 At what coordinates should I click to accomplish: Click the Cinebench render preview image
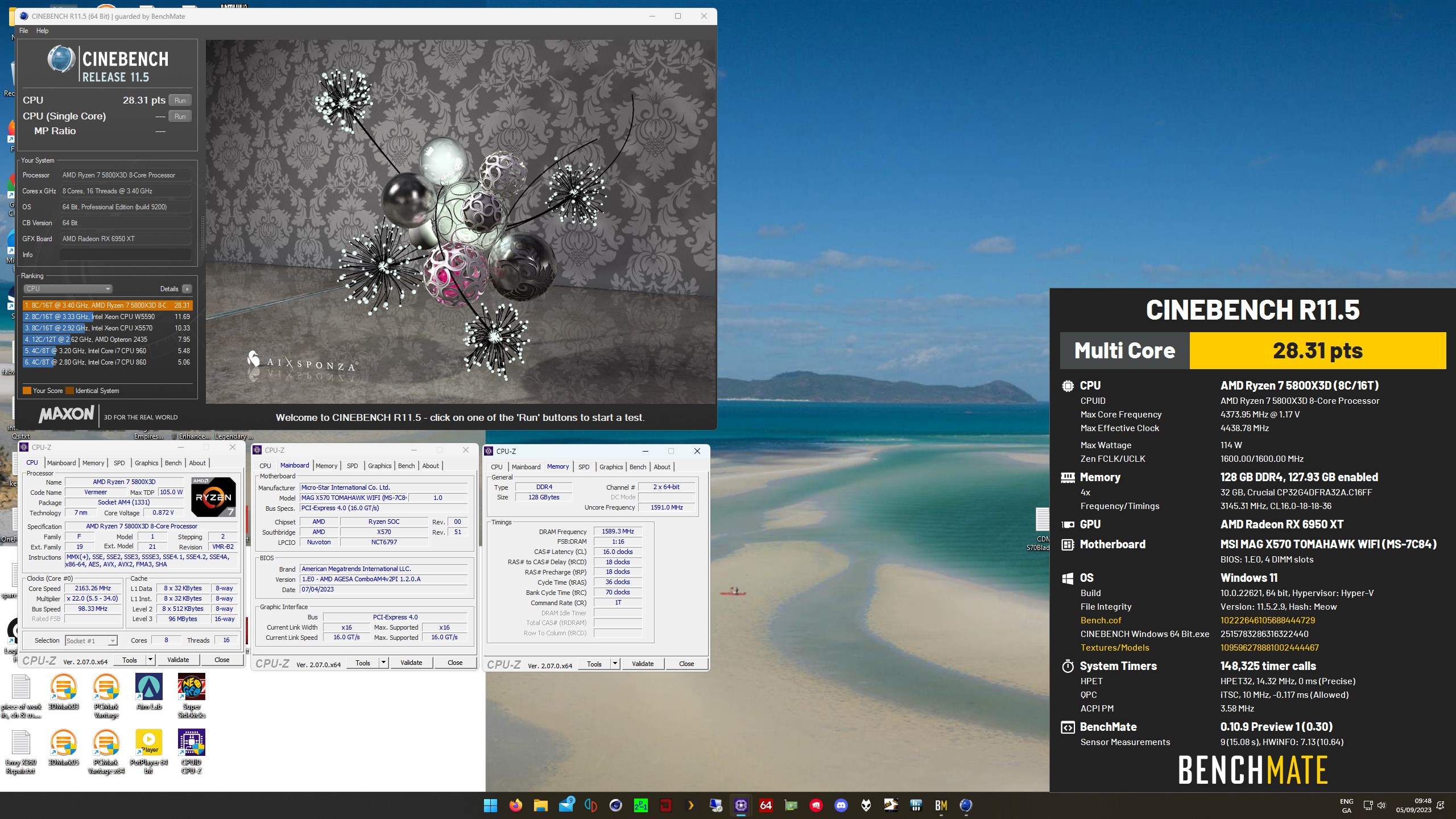click(460, 222)
